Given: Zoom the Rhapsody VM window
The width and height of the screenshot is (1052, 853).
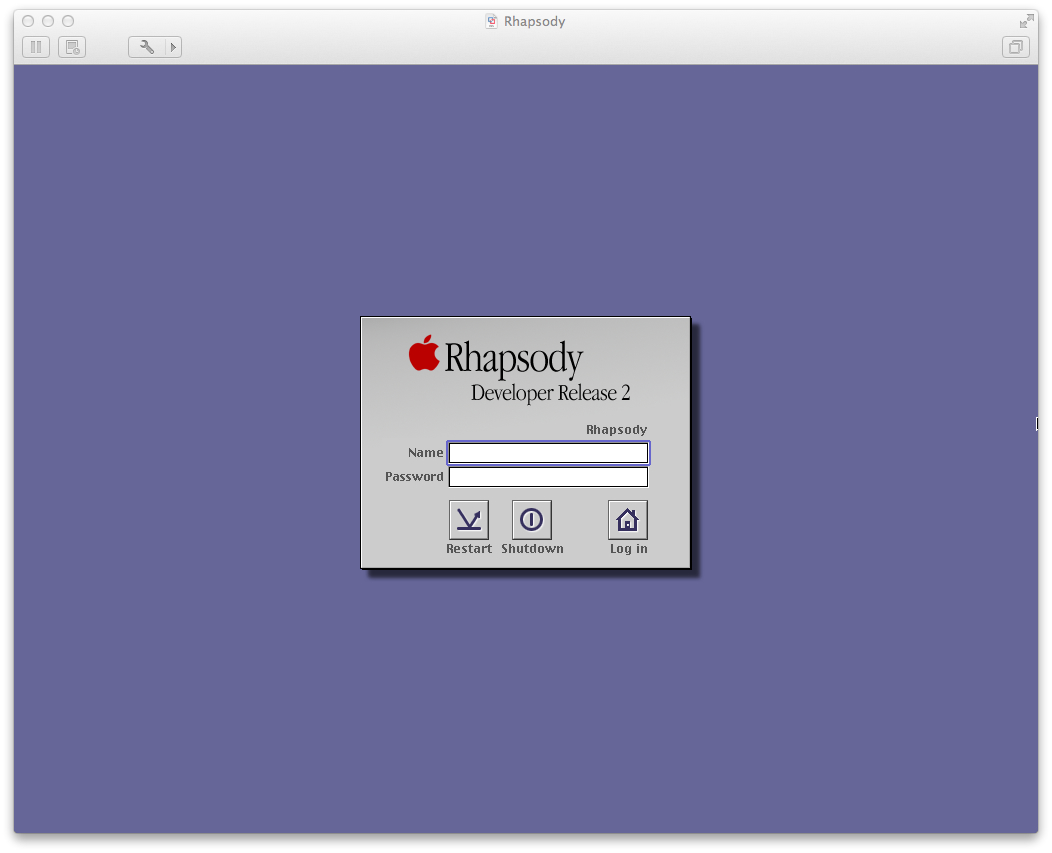Looking at the screenshot, I should [x=68, y=21].
